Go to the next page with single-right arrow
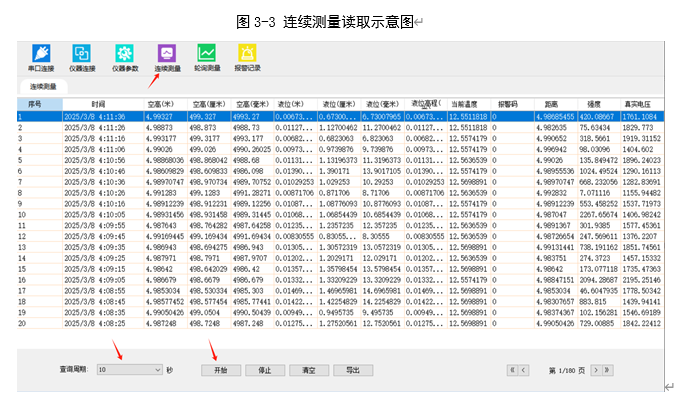This screenshot has height=397, width=677. pyautogui.click(x=596, y=370)
